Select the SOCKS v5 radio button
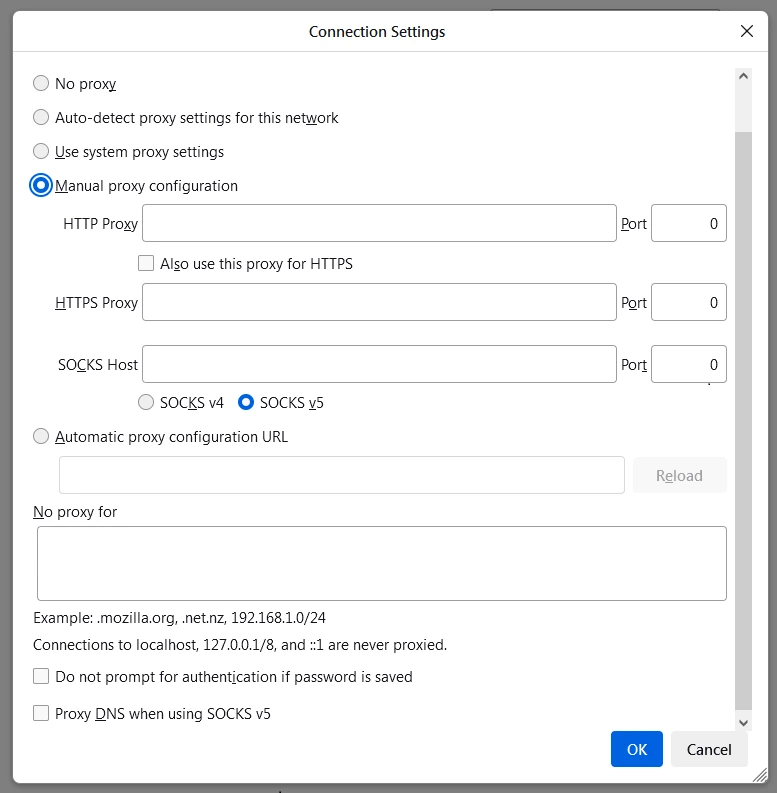The image size is (777, 793). click(246, 403)
